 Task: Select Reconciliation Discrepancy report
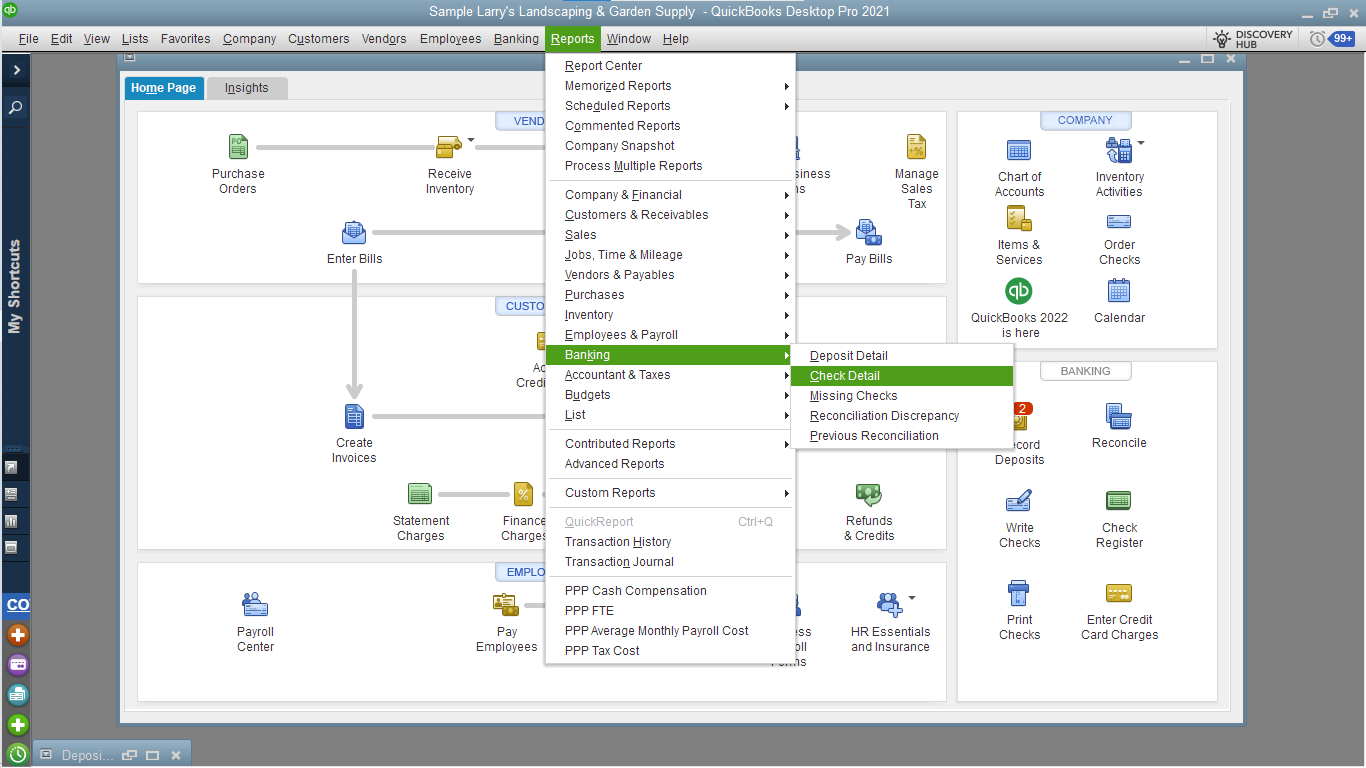pyautogui.click(x=902, y=416)
